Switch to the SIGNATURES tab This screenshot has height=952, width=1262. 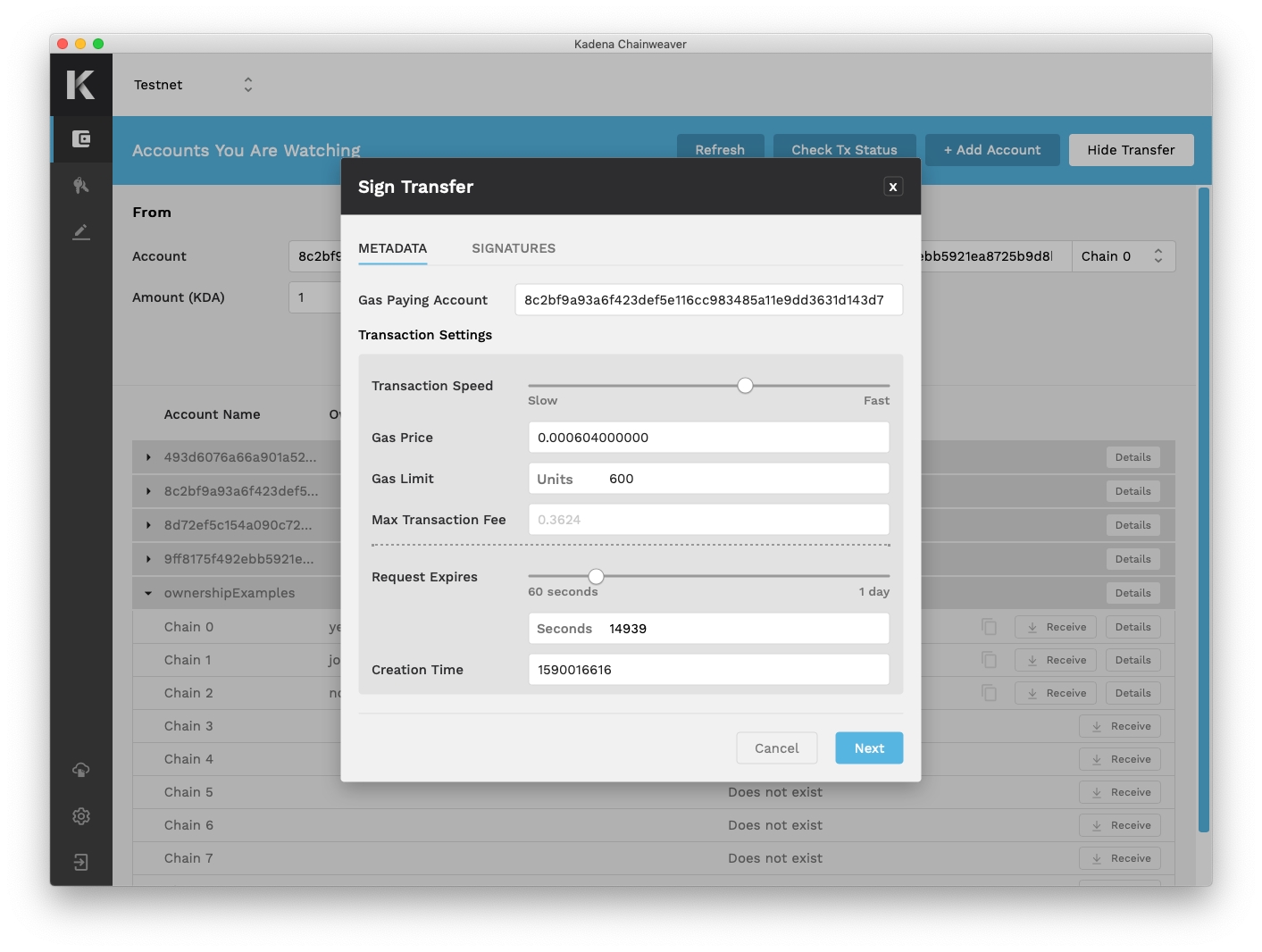click(514, 248)
